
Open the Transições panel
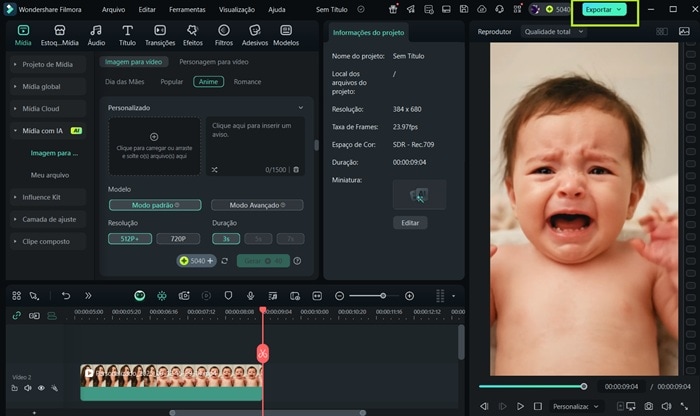[160, 35]
